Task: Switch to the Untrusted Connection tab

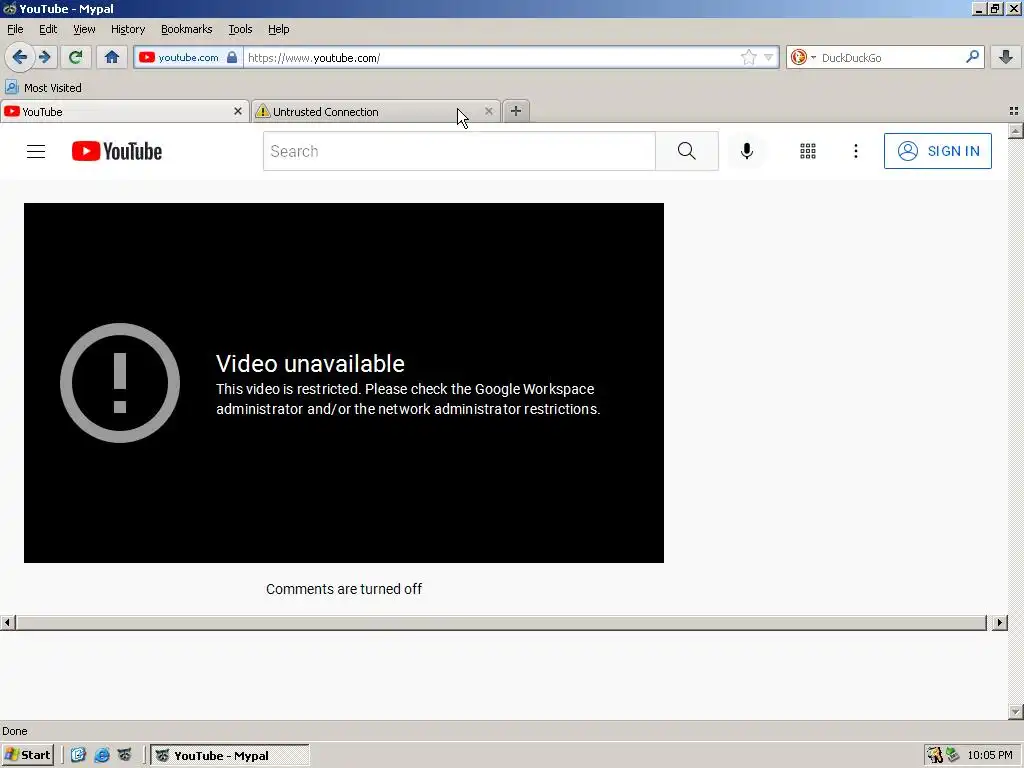Action: click(376, 112)
